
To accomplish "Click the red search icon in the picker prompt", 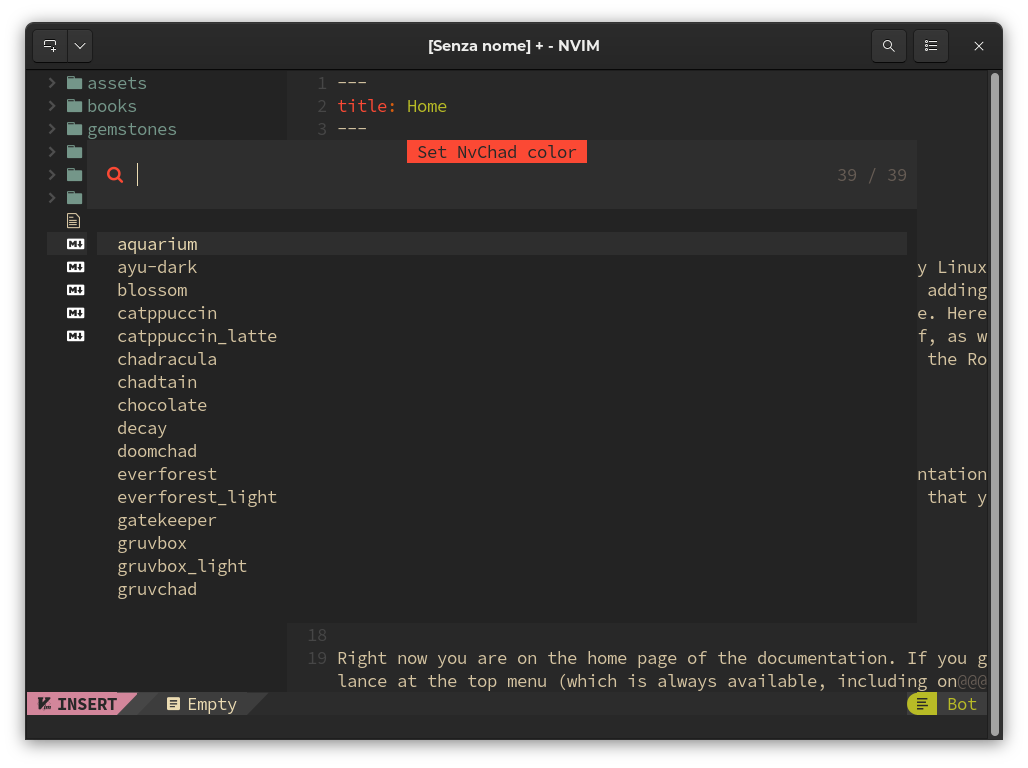I will [115, 174].
